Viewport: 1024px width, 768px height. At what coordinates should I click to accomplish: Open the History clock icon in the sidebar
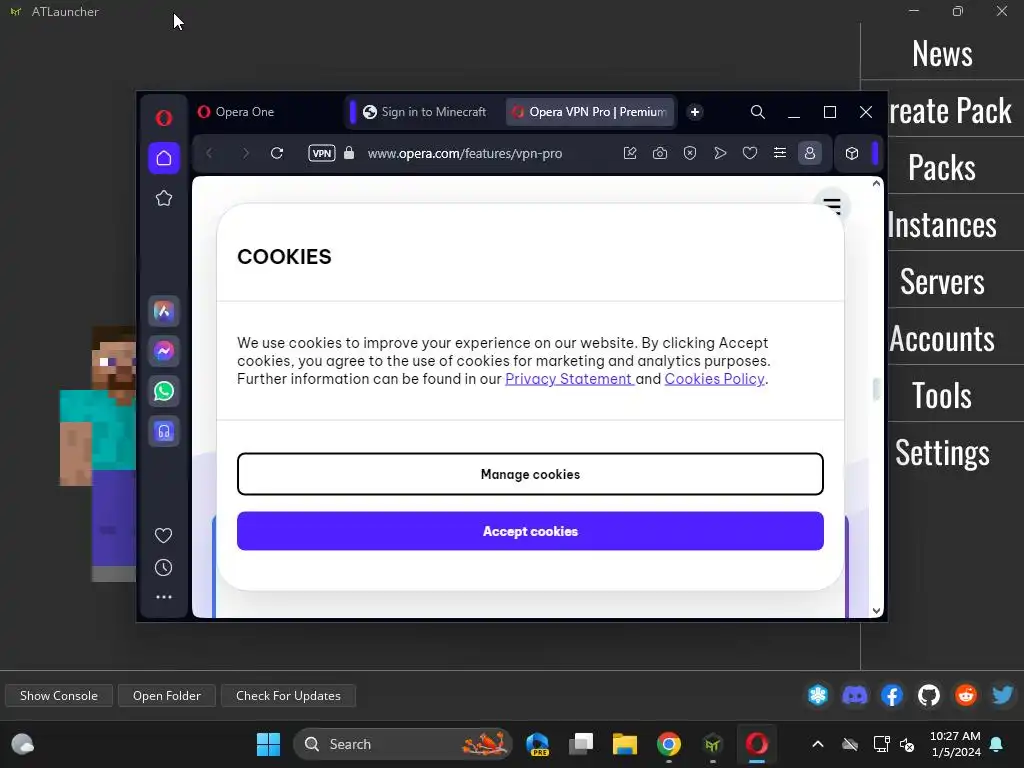[x=163, y=568]
